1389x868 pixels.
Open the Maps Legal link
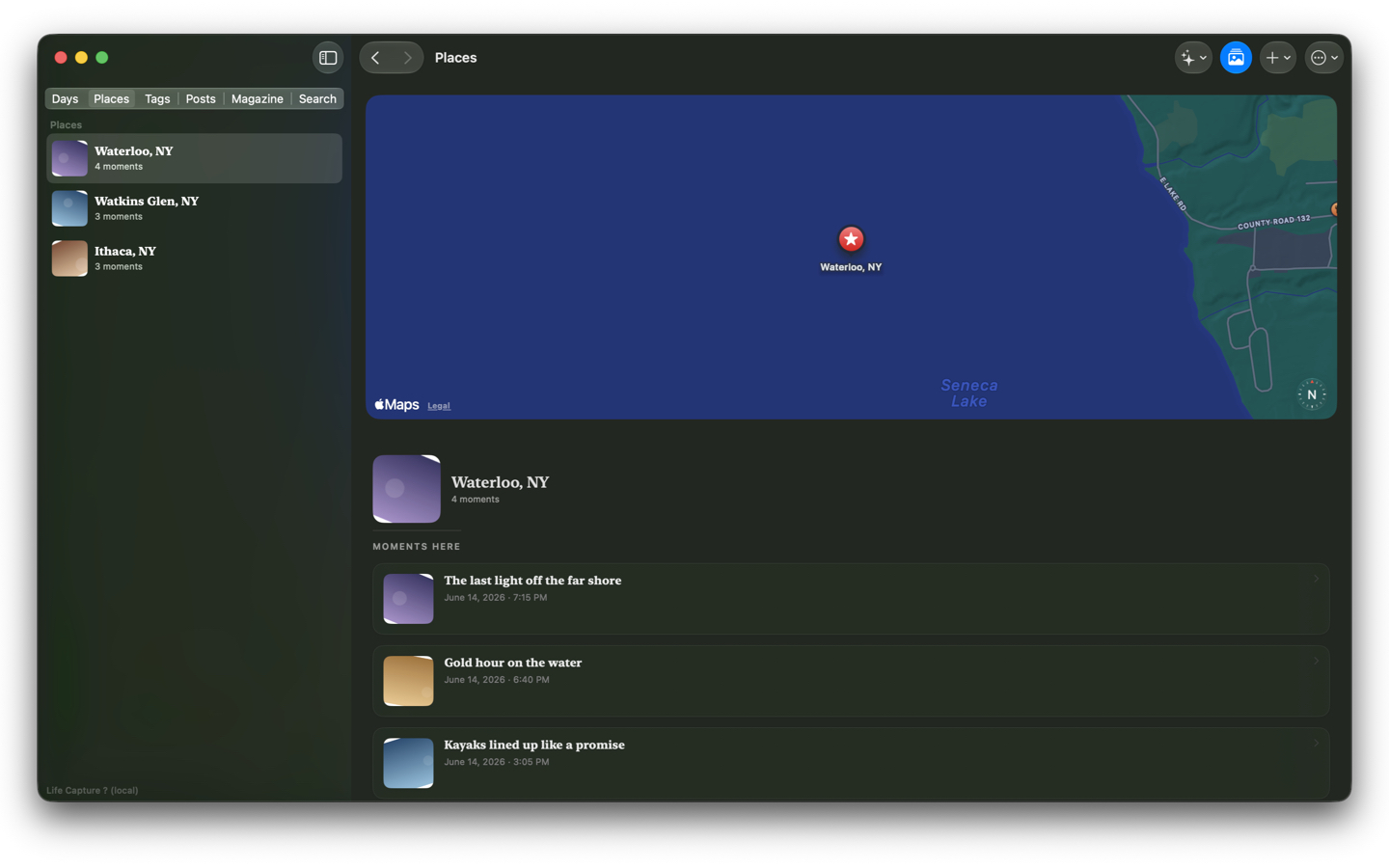(x=439, y=406)
